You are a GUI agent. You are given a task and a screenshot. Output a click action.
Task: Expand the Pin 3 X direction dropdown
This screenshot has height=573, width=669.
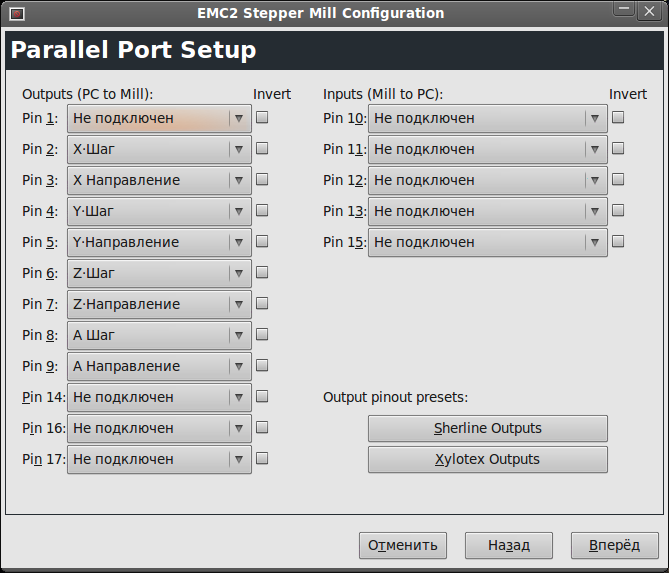(159, 181)
